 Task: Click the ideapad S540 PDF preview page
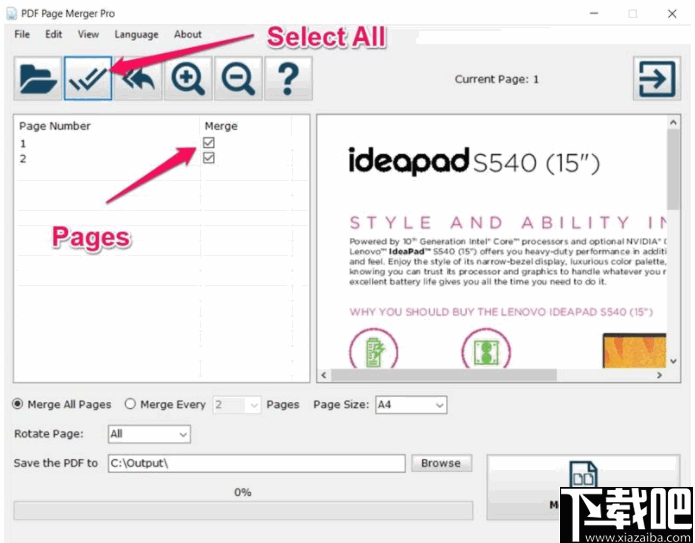pyautogui.click(x=492, y=242)
